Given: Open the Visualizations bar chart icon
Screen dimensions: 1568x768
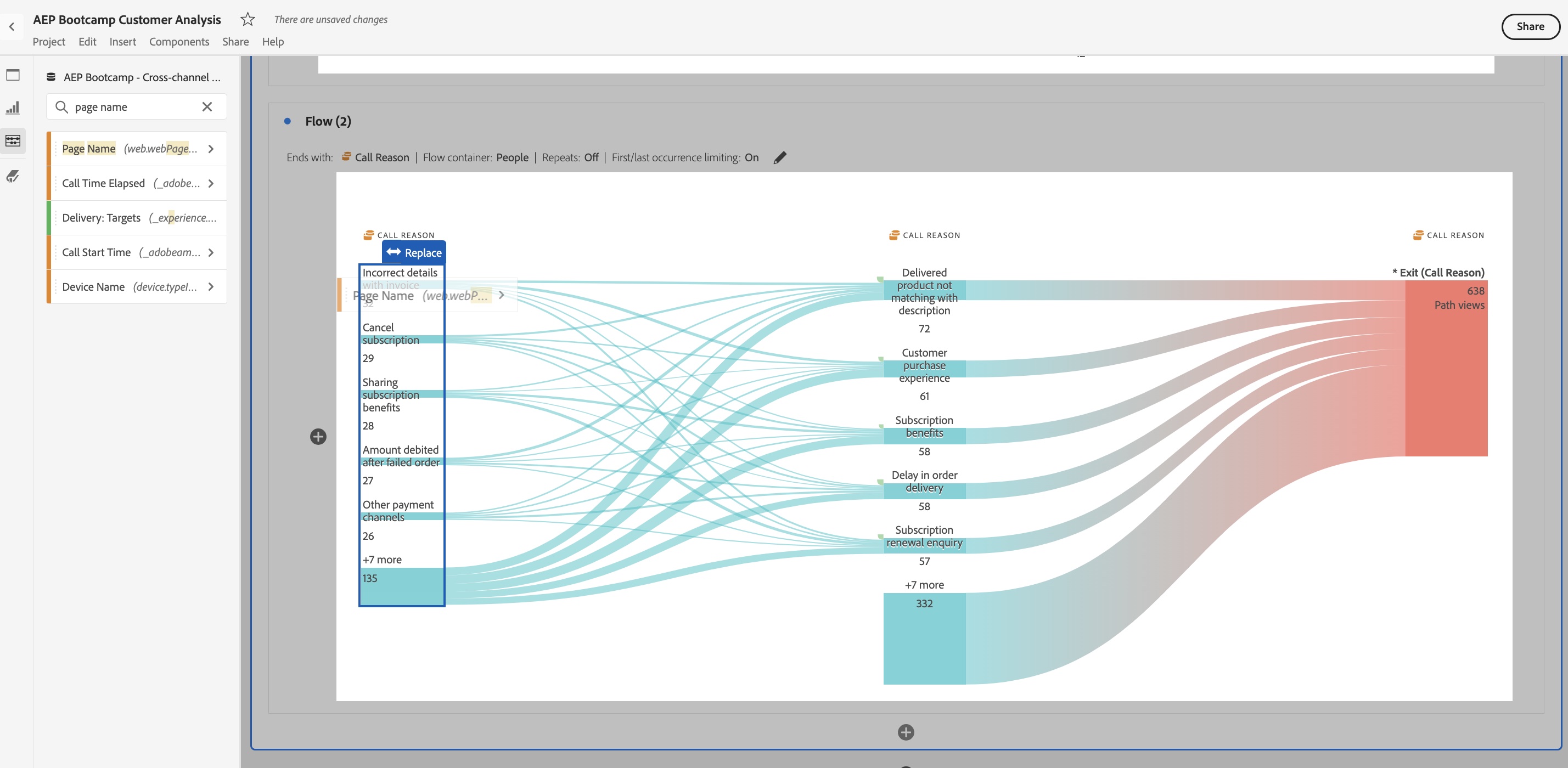Looking at the screenshot, I should [x=13, y=108].
